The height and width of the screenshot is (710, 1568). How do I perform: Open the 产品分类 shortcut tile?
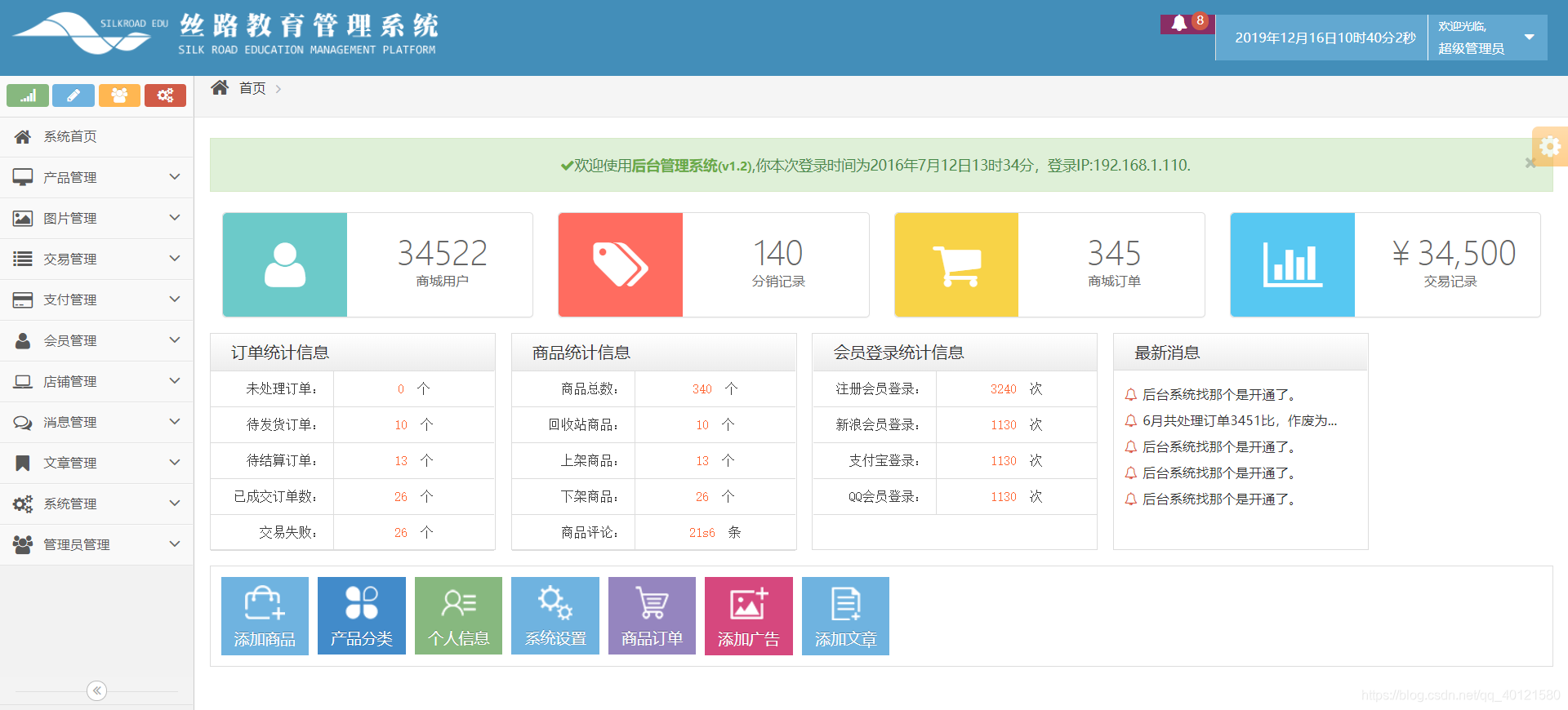tap(362, 616)
